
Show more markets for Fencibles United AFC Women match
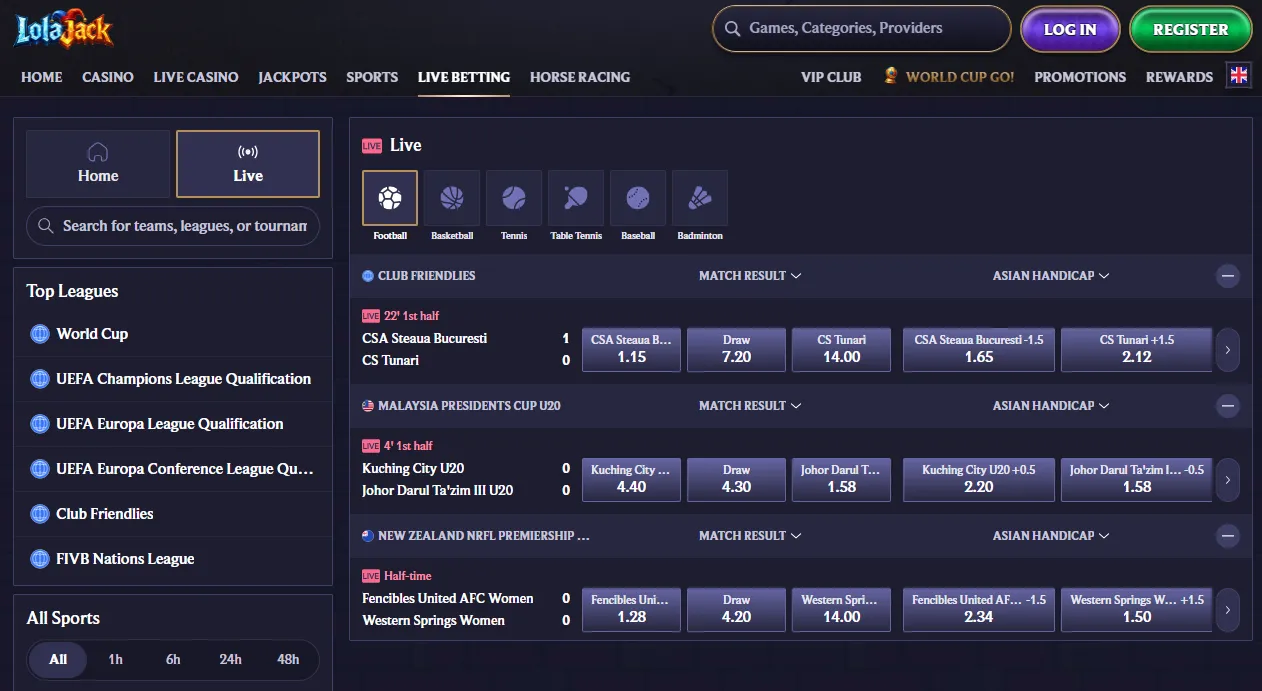point(1227,610)
